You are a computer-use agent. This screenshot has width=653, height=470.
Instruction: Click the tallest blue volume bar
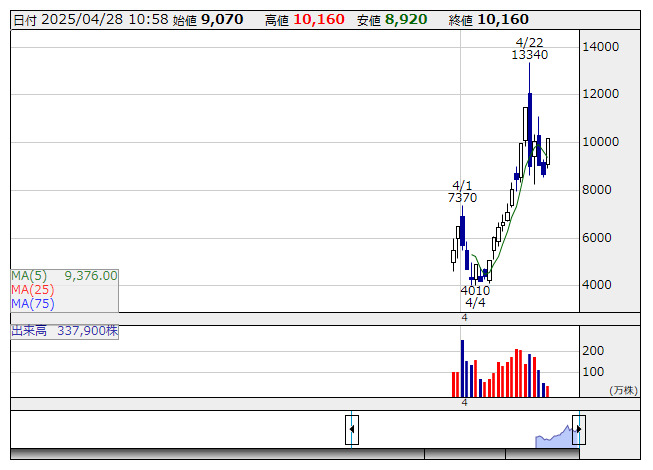[x=462, y=368]
